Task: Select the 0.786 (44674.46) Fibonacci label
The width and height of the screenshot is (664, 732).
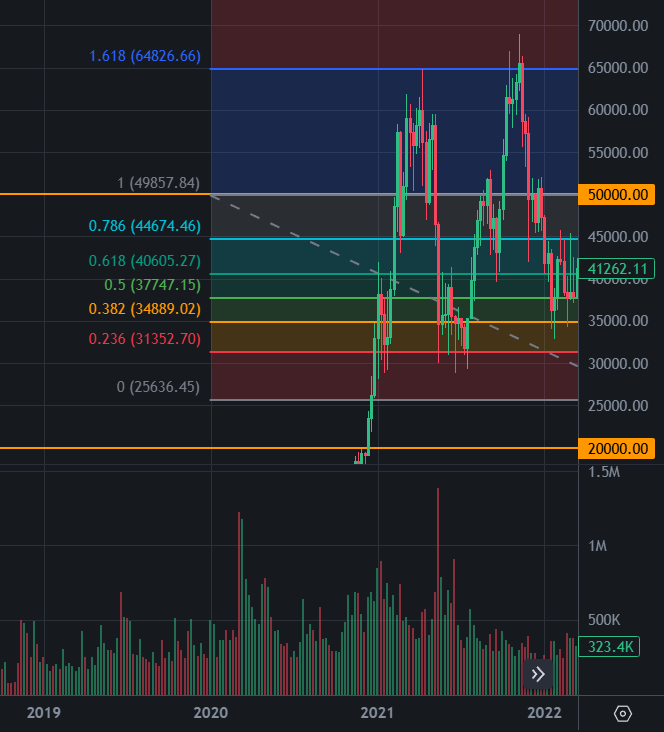Action: point(145,226)
